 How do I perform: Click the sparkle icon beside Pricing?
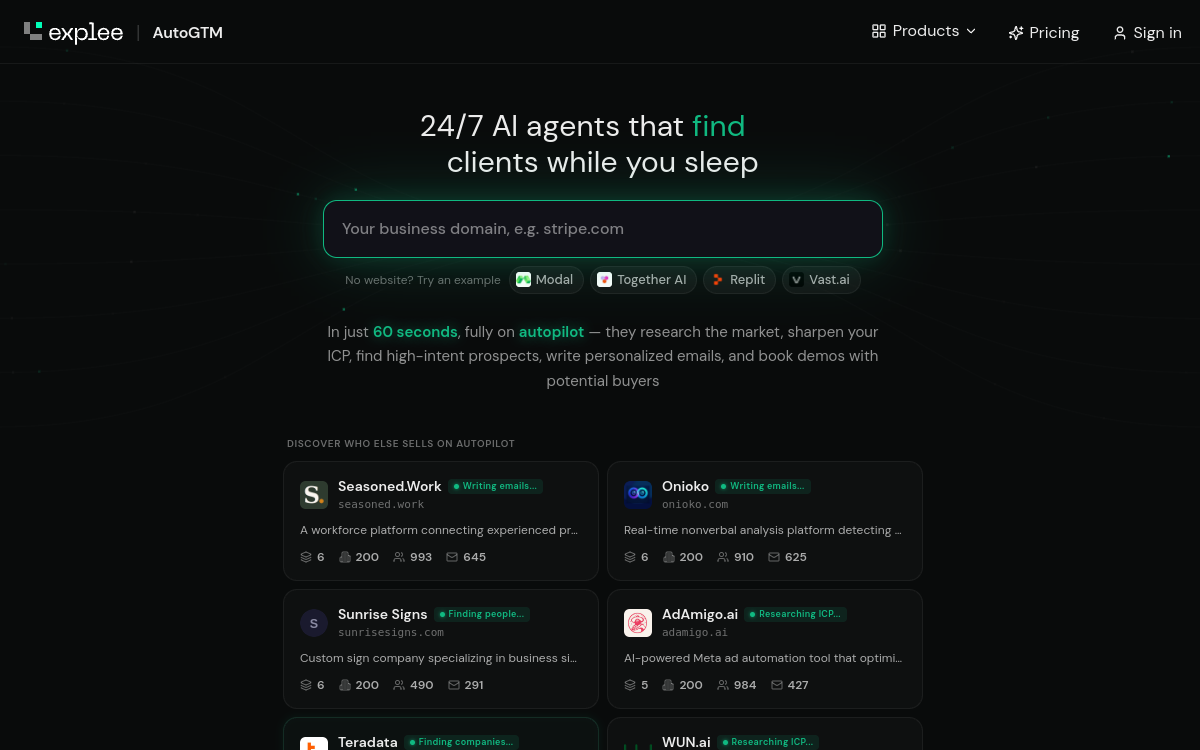(1016, 32)
